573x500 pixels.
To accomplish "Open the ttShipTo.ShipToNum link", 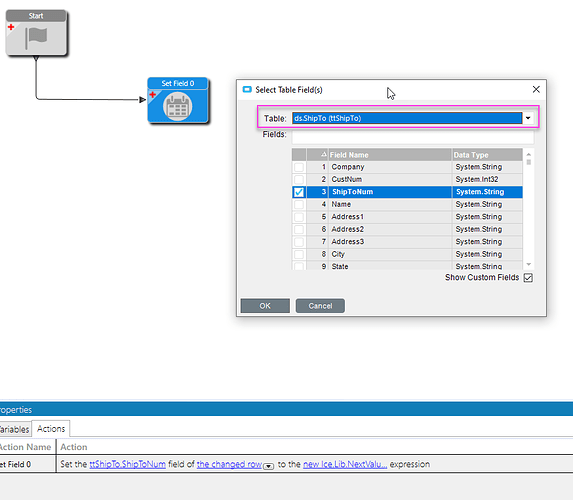I will [128, 464].
